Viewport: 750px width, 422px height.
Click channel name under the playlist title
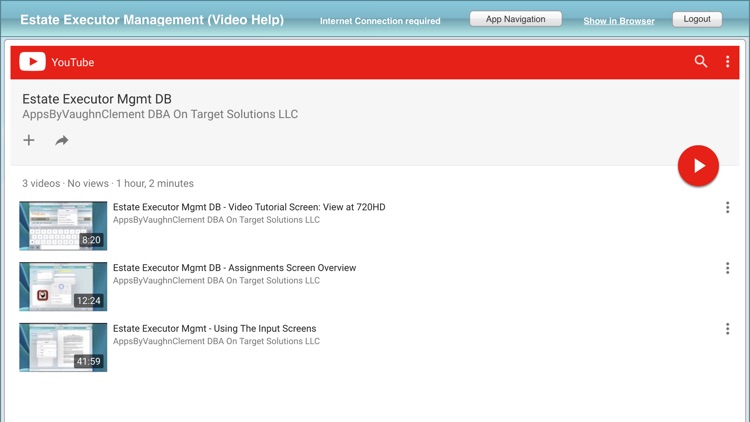click(x=160, y=114)
